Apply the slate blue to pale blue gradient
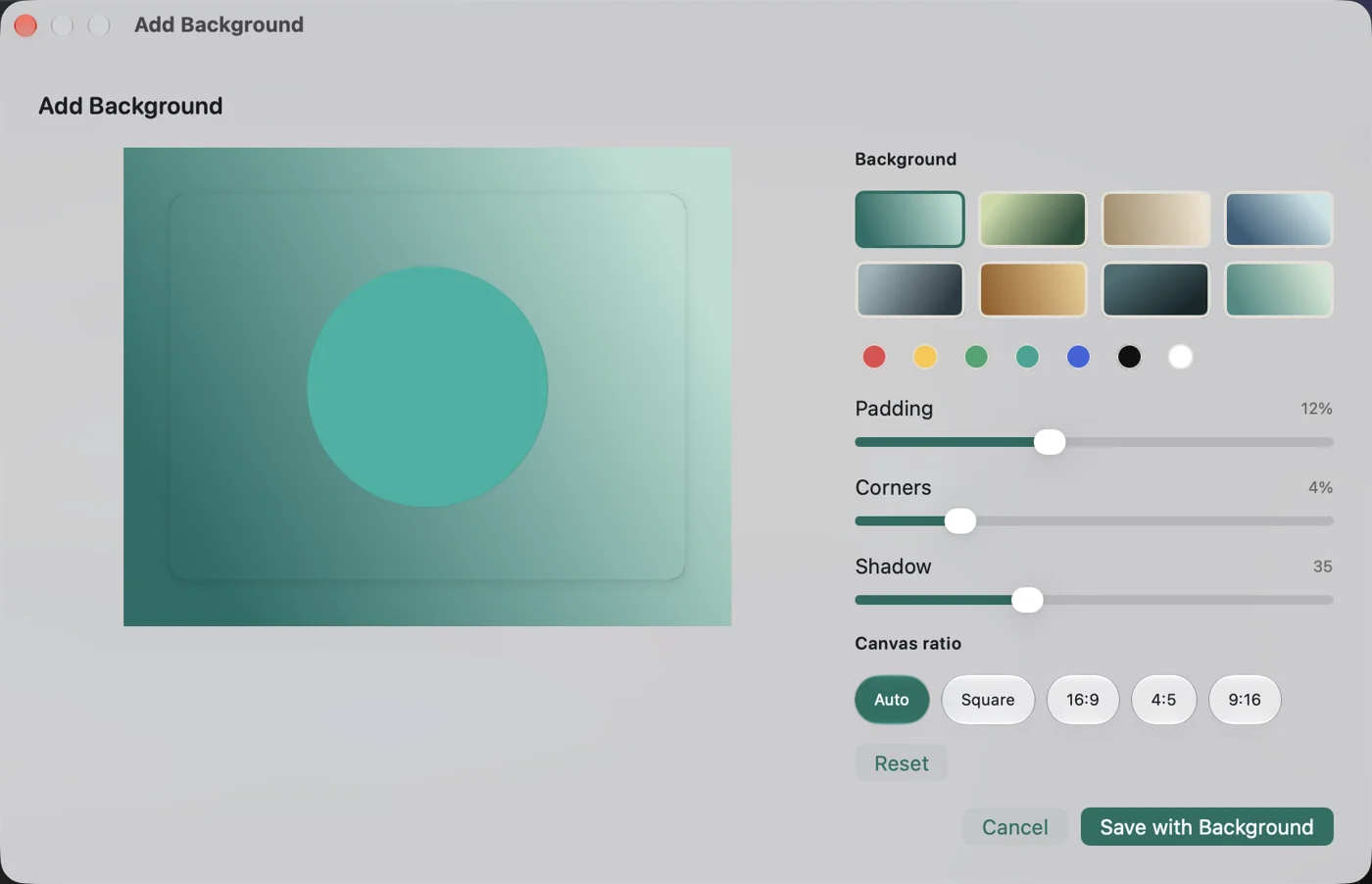 (1279, 220)
